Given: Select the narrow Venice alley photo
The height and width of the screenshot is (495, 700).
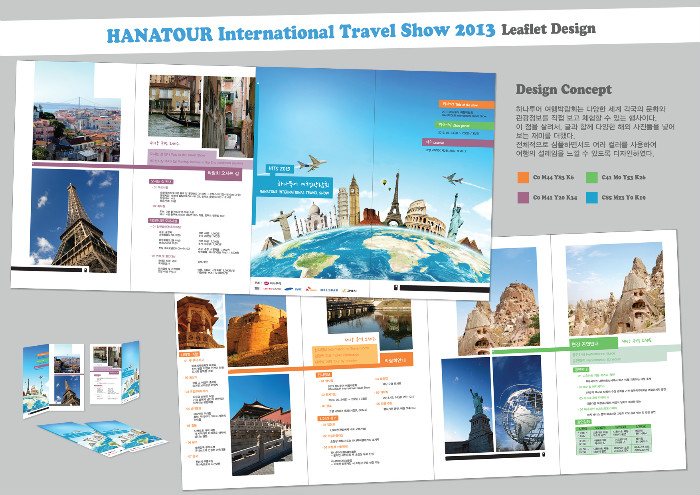Looking at the screenshot, I should (228, 116).
